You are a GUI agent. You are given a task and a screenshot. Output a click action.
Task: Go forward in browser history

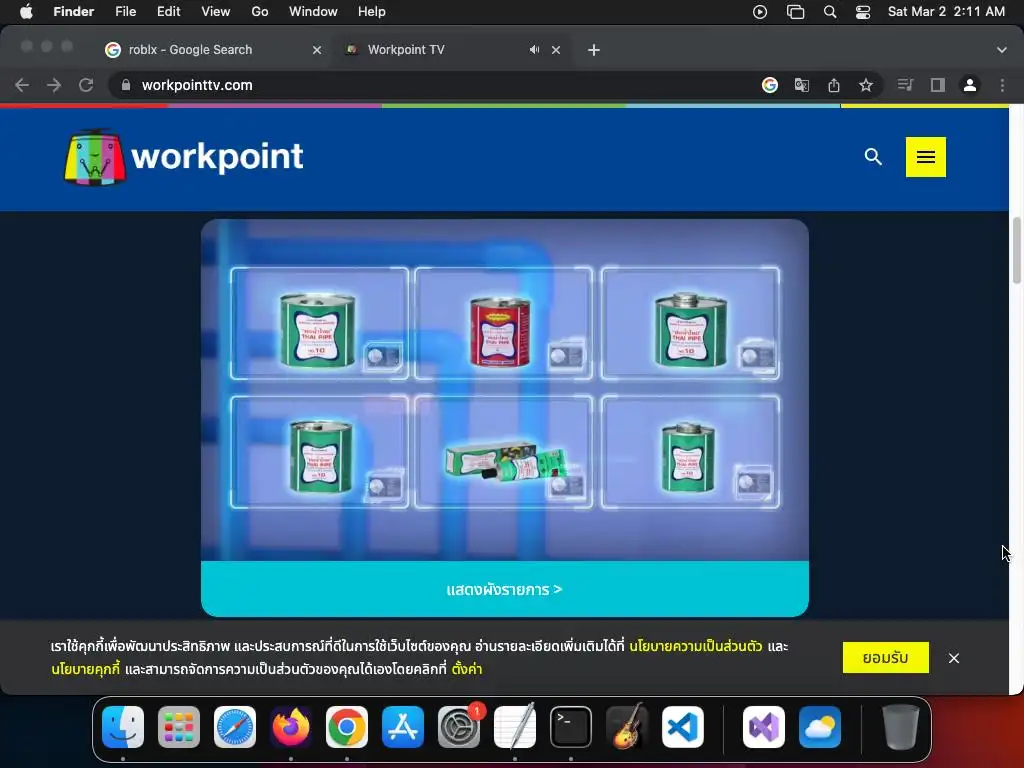(x=54, y=85)
